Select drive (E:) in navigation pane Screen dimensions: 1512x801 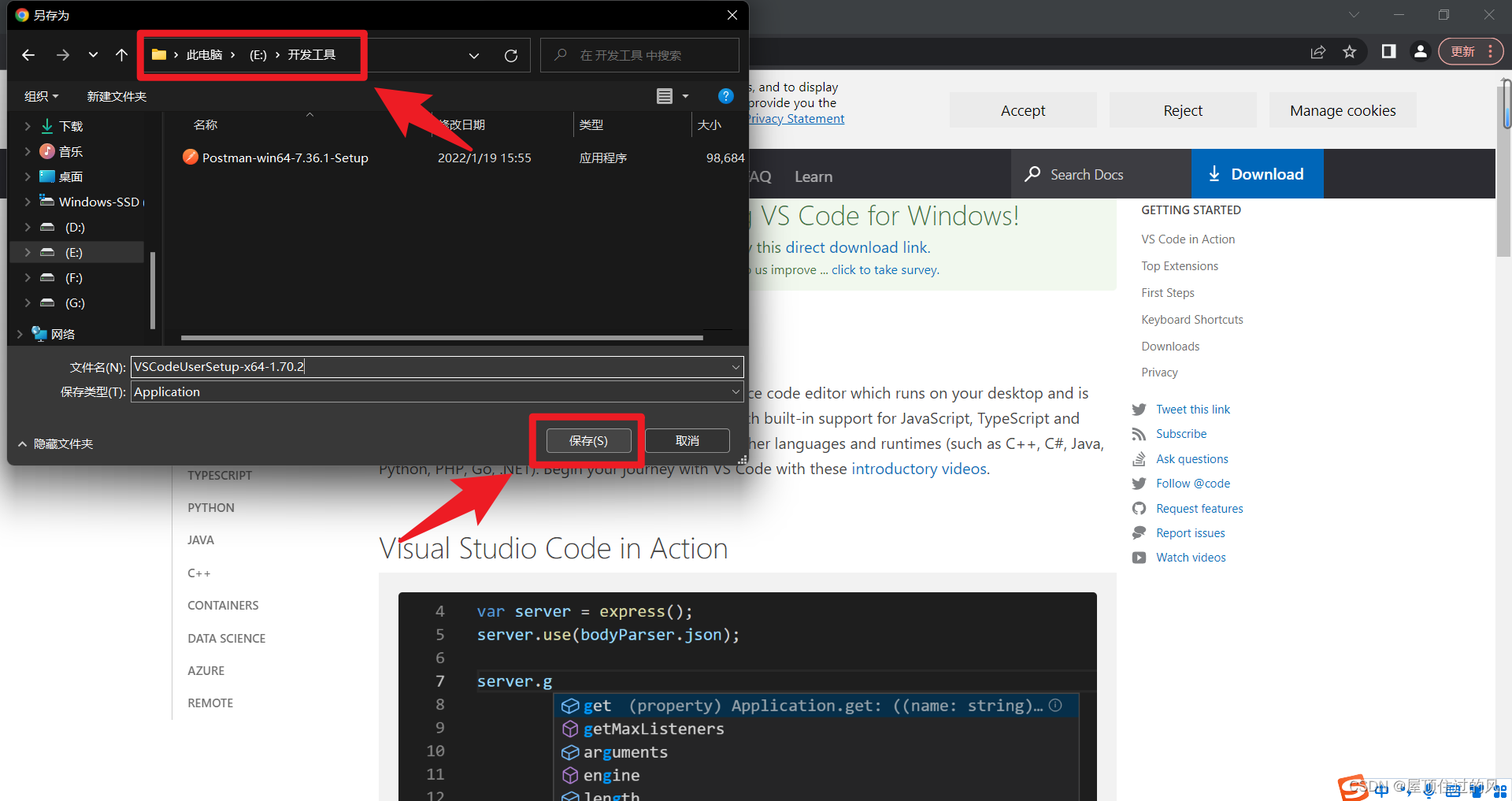point(73,252)
